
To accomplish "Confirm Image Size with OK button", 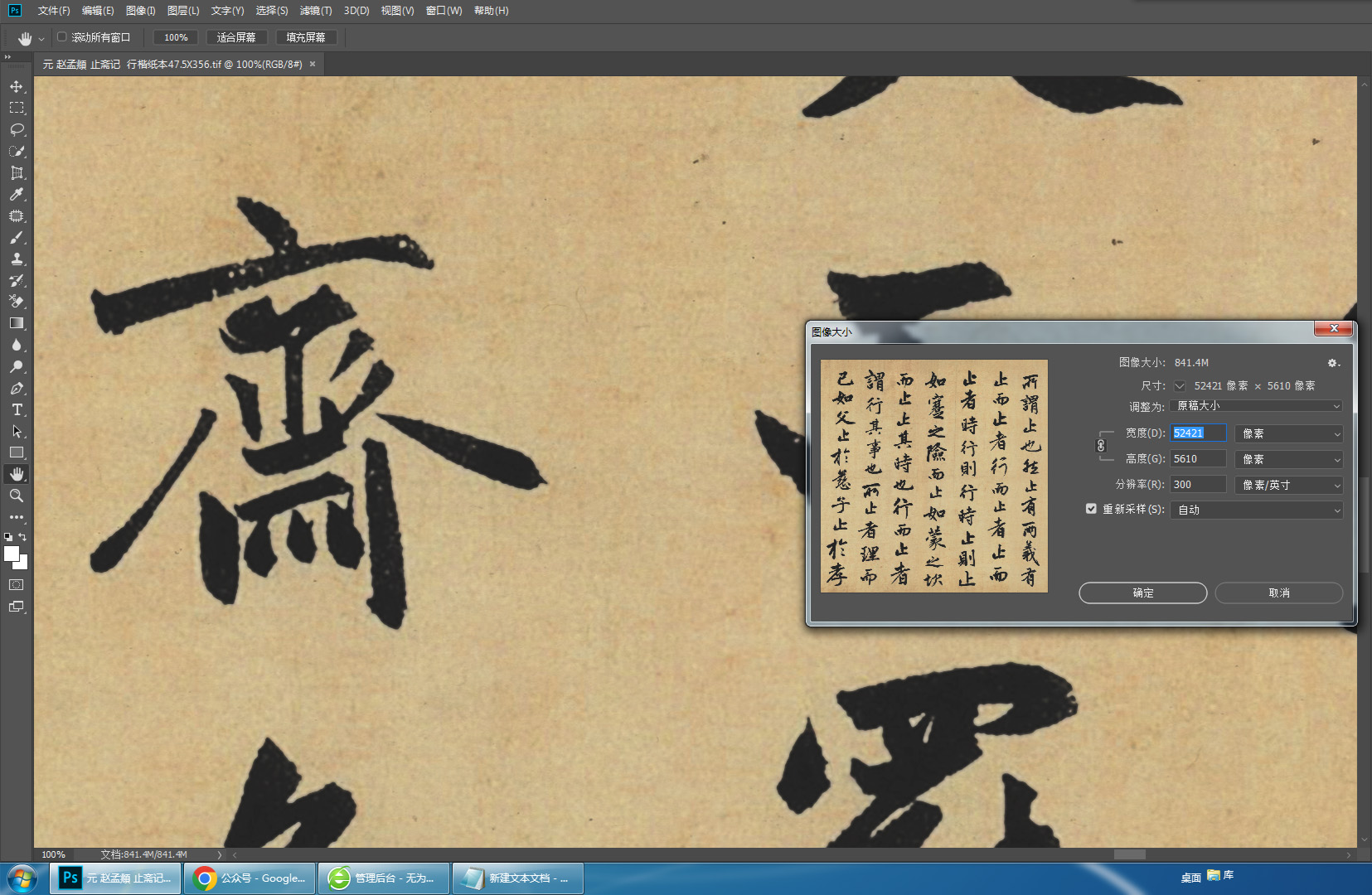I will [x=1142, y=593].
